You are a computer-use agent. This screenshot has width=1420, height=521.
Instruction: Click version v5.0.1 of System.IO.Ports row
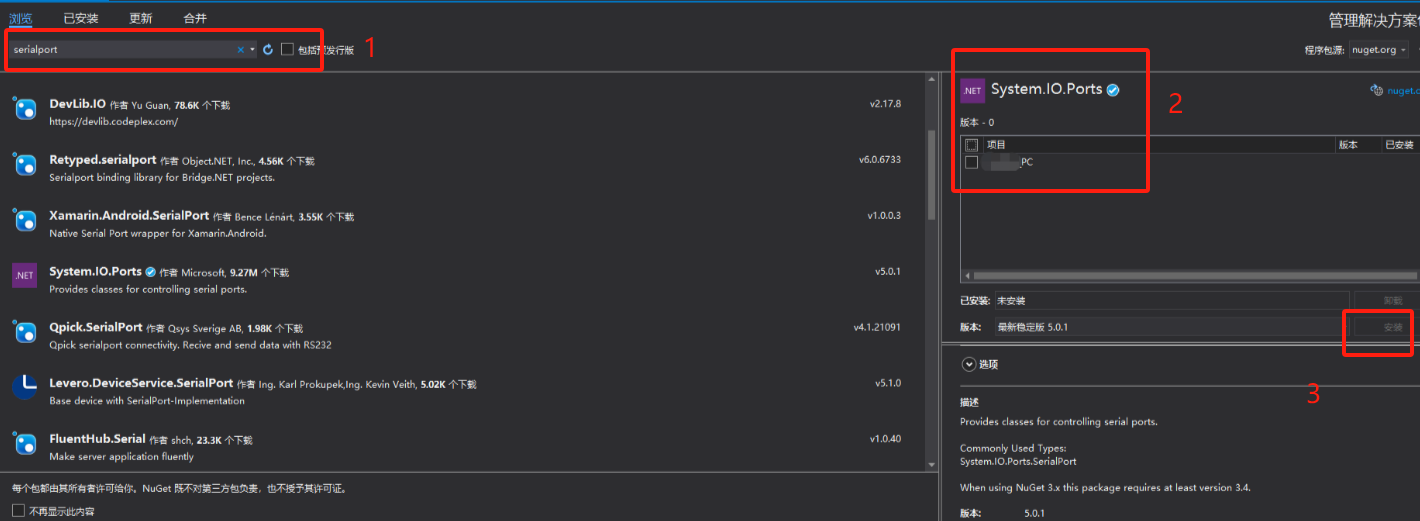pos(888,271)
